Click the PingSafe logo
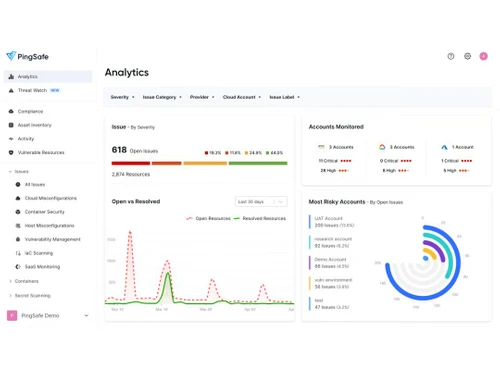This screenshot has width=500, height=375. [x=27, y=56]
